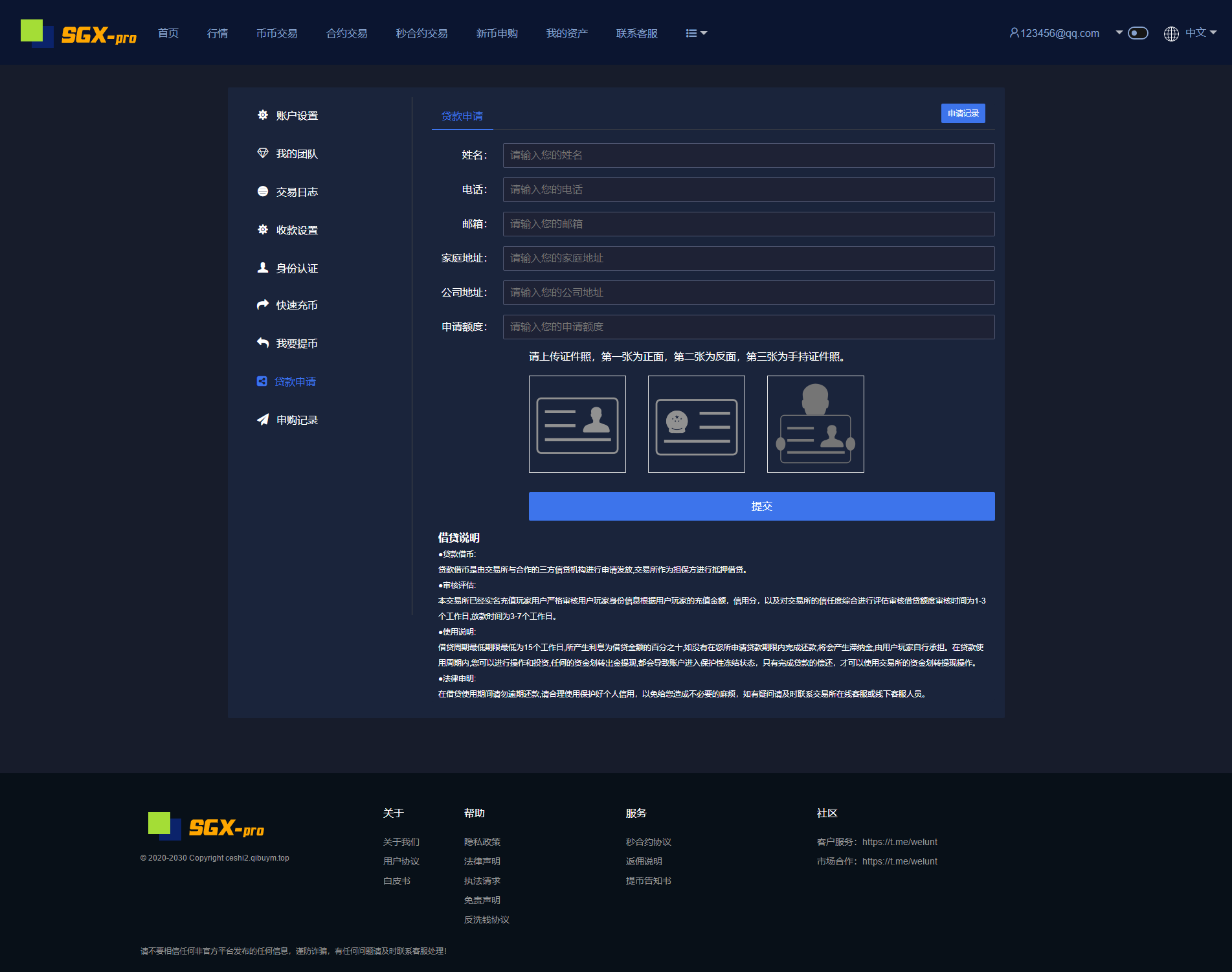The height and width of the screenshot is (972, 1232).
Task: Expand the list menu dropdown in navbar
Action: click(696, 33)
